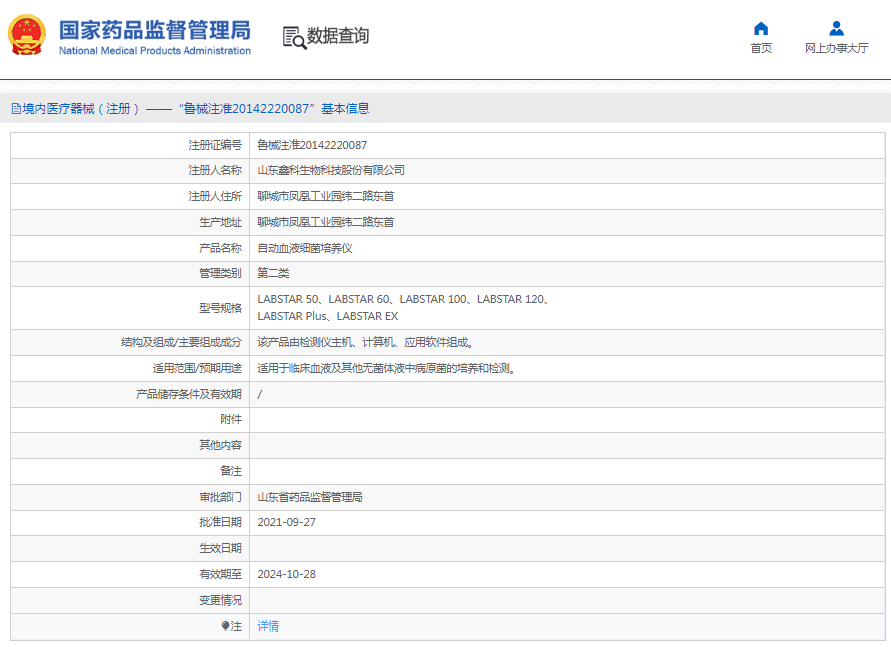Screen dimensions: 891x647
Task: Open the 数据查询 search icon
Action: pyautogui.click(x=294, y=37)
